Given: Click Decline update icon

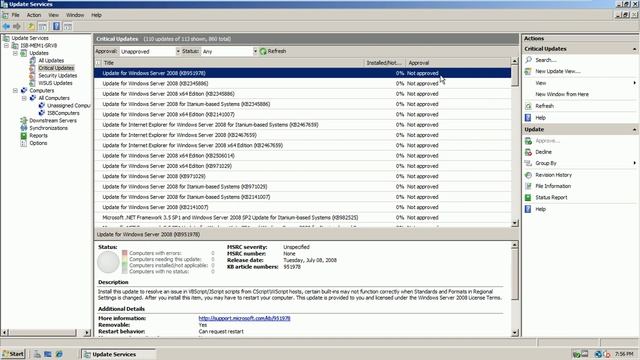Looking at the screenshot, I should [528, 152].
